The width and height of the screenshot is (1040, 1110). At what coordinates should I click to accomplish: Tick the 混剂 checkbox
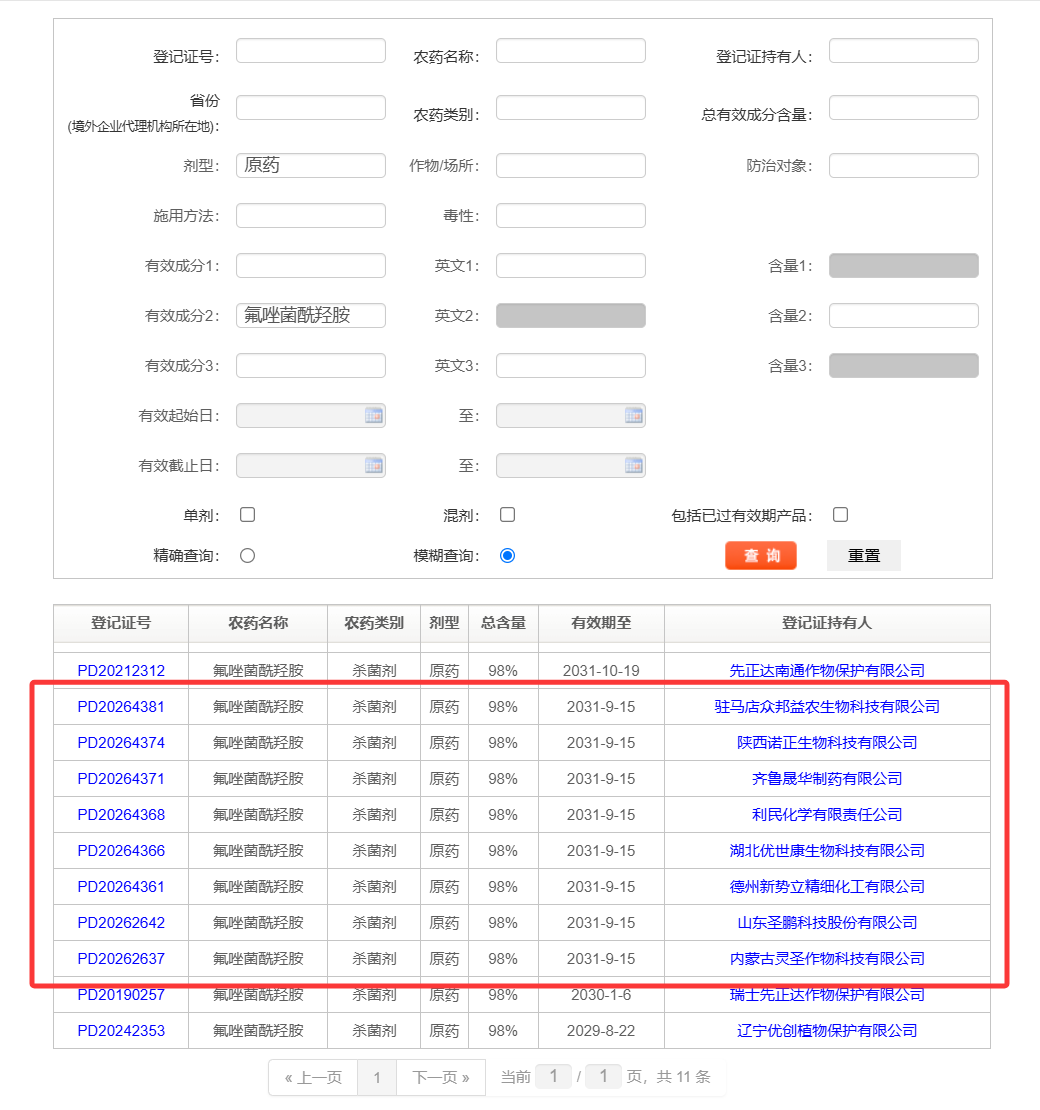click(507, 515)
